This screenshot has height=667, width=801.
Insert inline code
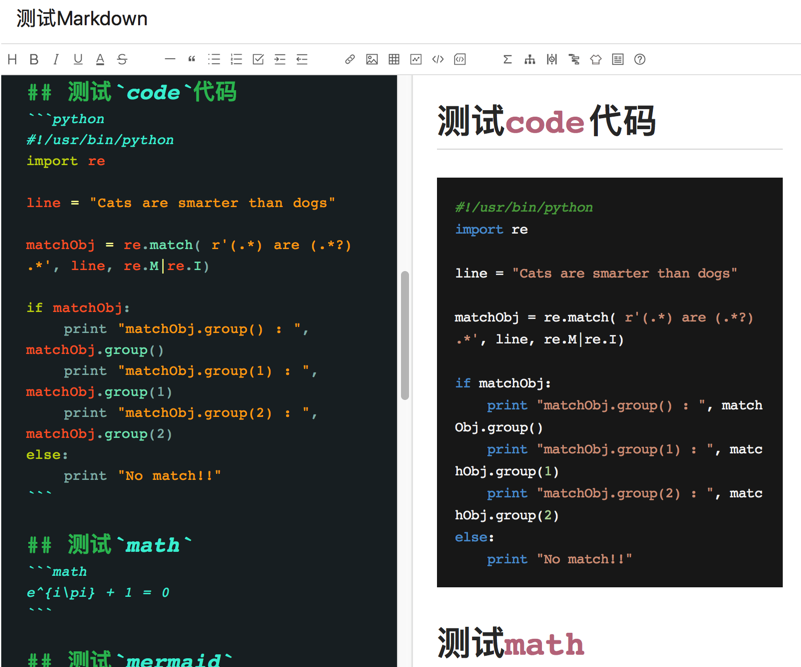point(438,59)
